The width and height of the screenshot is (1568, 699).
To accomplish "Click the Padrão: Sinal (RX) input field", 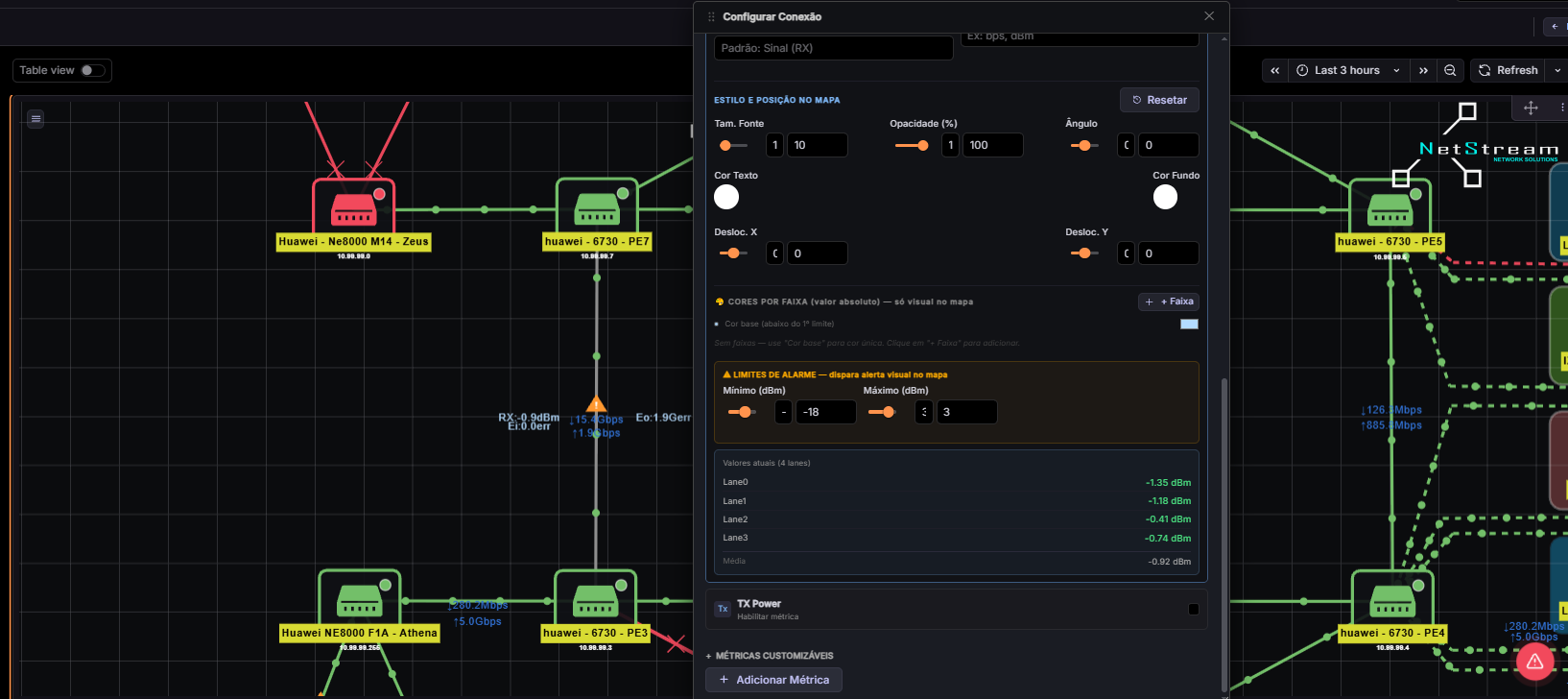I will (834, 48).
